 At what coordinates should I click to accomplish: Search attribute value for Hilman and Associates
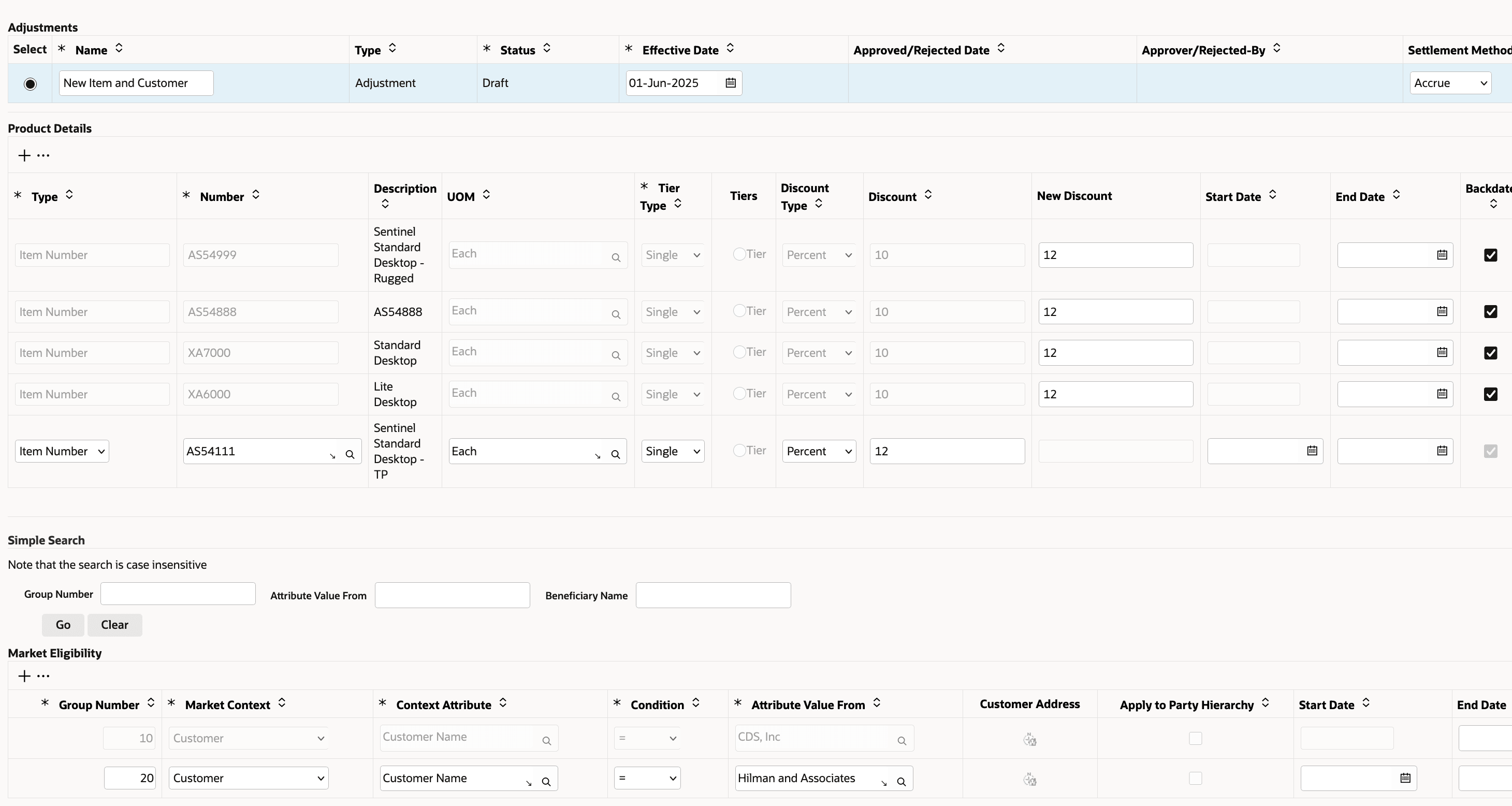pos(901,781)
